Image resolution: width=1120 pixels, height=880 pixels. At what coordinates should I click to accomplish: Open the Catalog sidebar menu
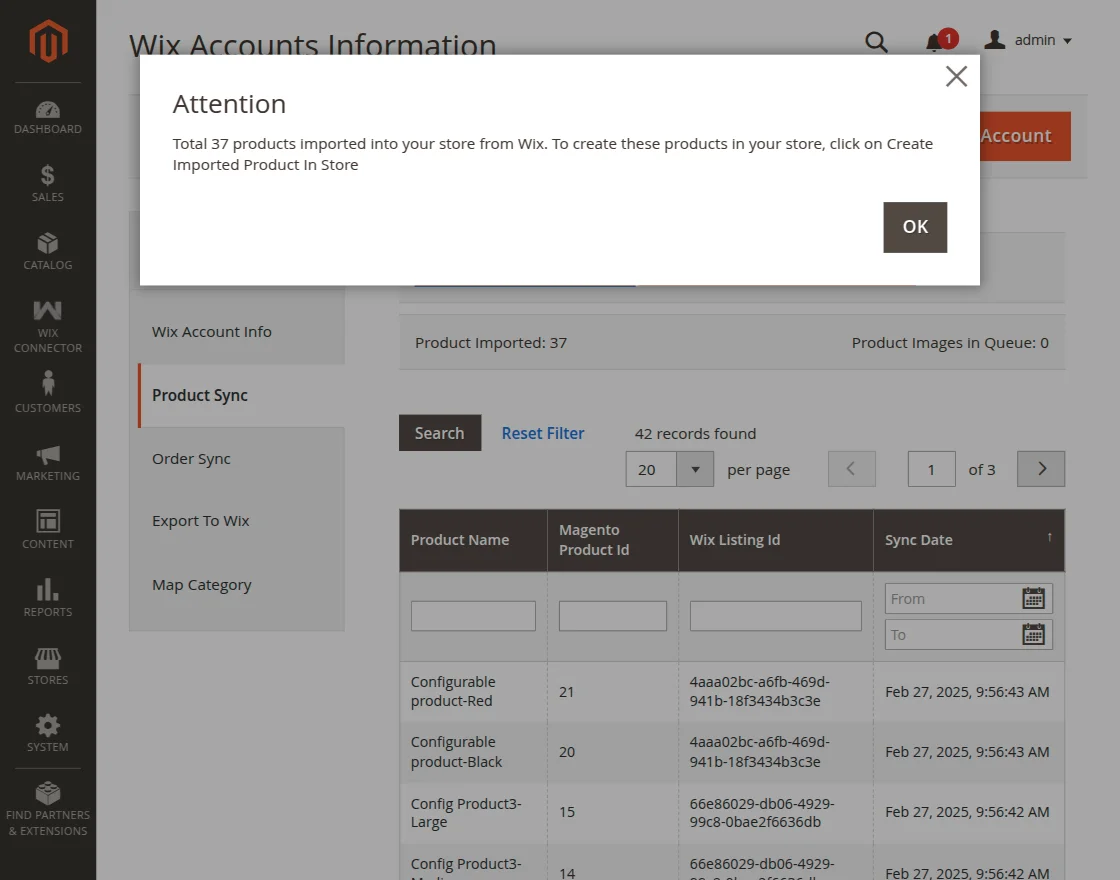click(48, 251)
